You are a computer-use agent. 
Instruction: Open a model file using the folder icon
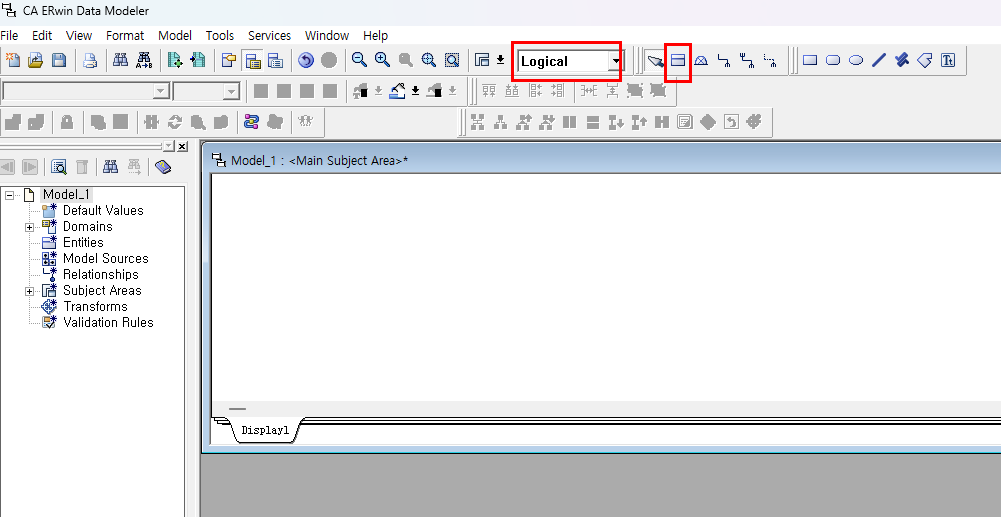[36, 61]
